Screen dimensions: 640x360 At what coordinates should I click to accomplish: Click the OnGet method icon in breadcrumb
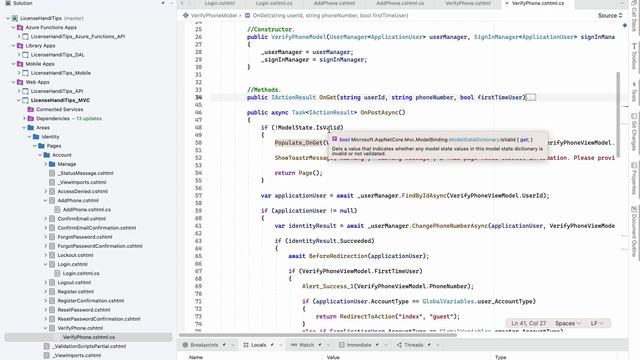(247, 16)
